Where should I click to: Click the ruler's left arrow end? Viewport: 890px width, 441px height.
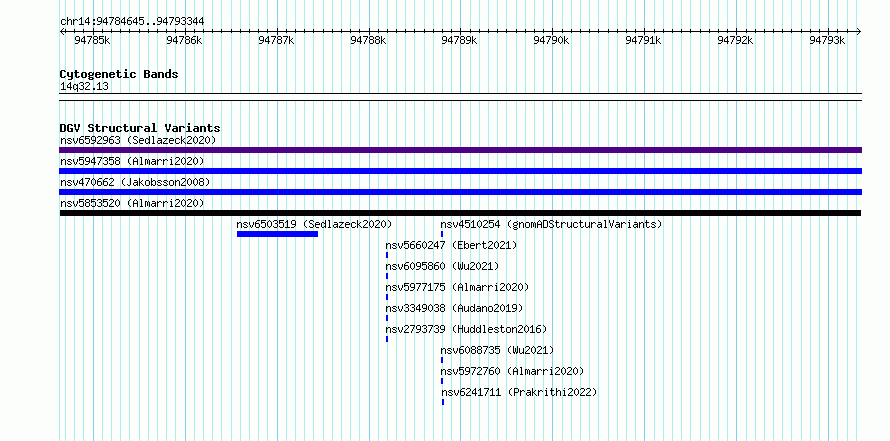tap(62, 32)
